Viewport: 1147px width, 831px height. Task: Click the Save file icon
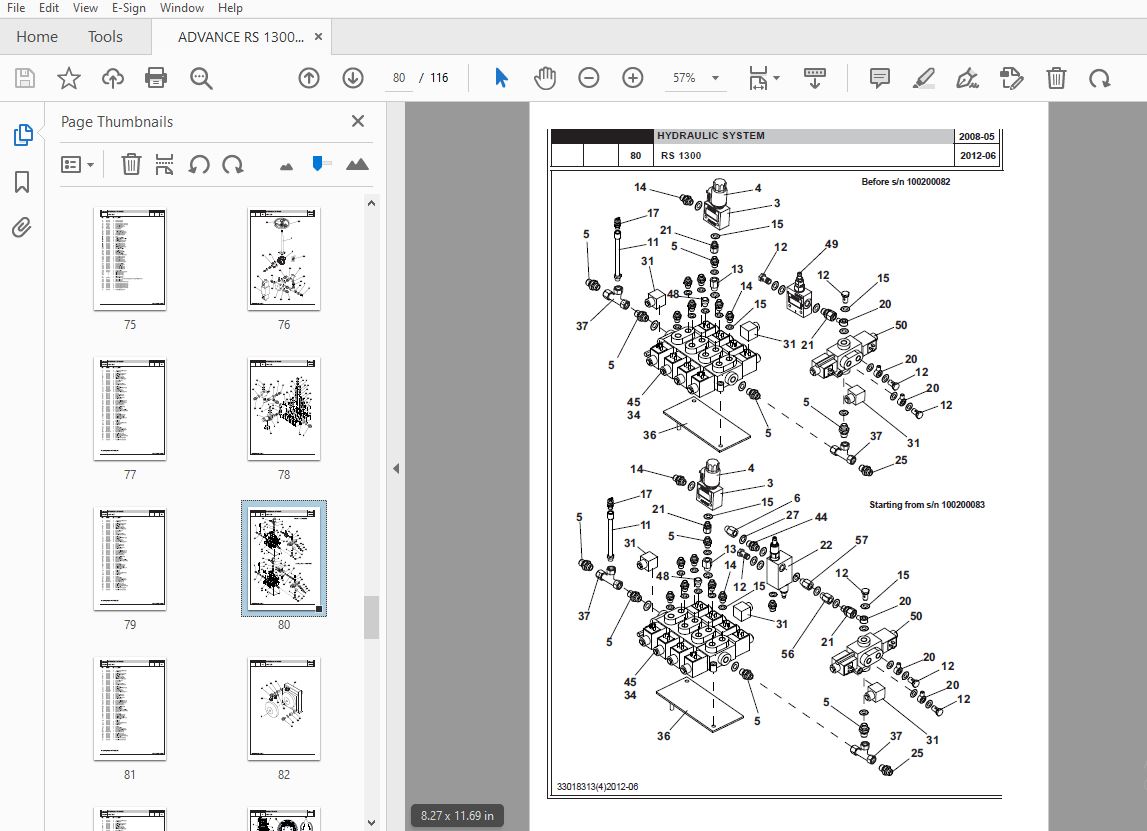(25, 78)
